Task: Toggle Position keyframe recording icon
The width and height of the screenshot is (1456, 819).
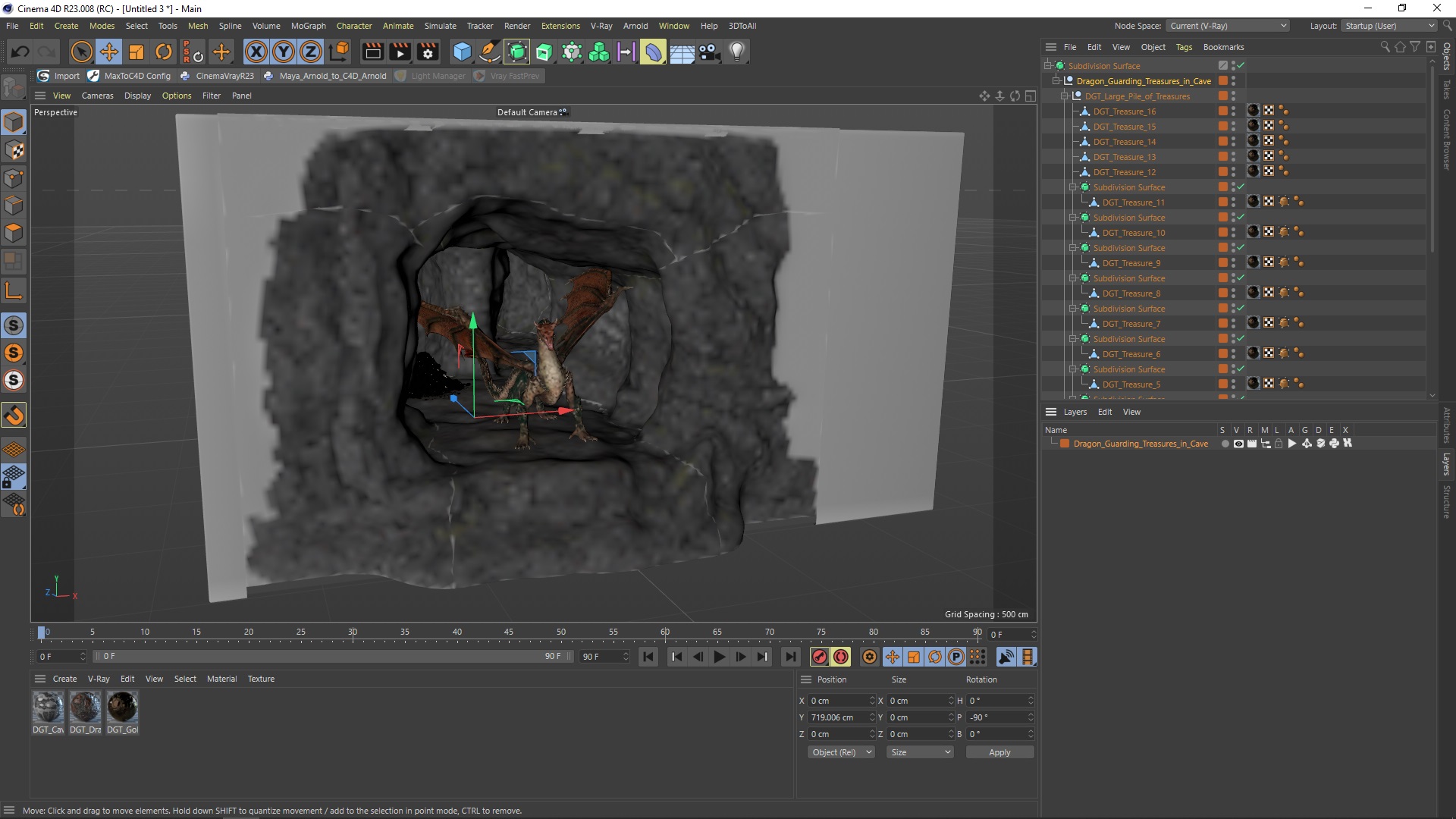Action: (893, 657)
